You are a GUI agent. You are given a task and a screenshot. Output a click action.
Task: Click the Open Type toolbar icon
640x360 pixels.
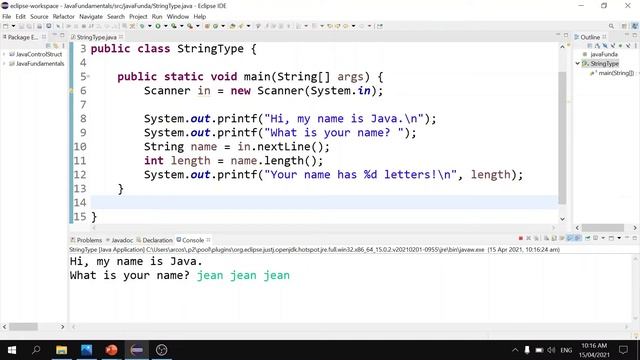click(233, 26)
